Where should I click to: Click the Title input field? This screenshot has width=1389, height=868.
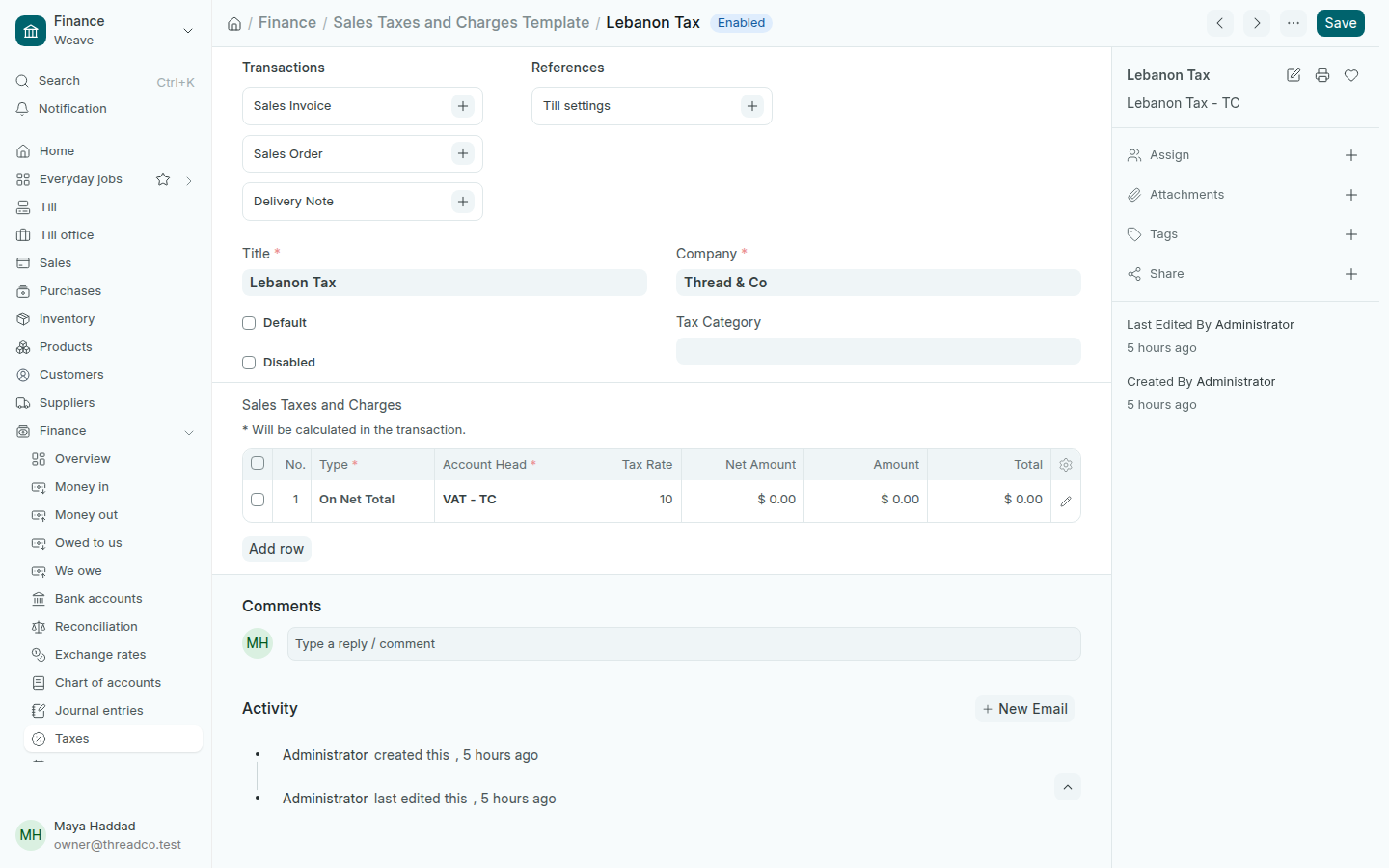click(445, 283)
